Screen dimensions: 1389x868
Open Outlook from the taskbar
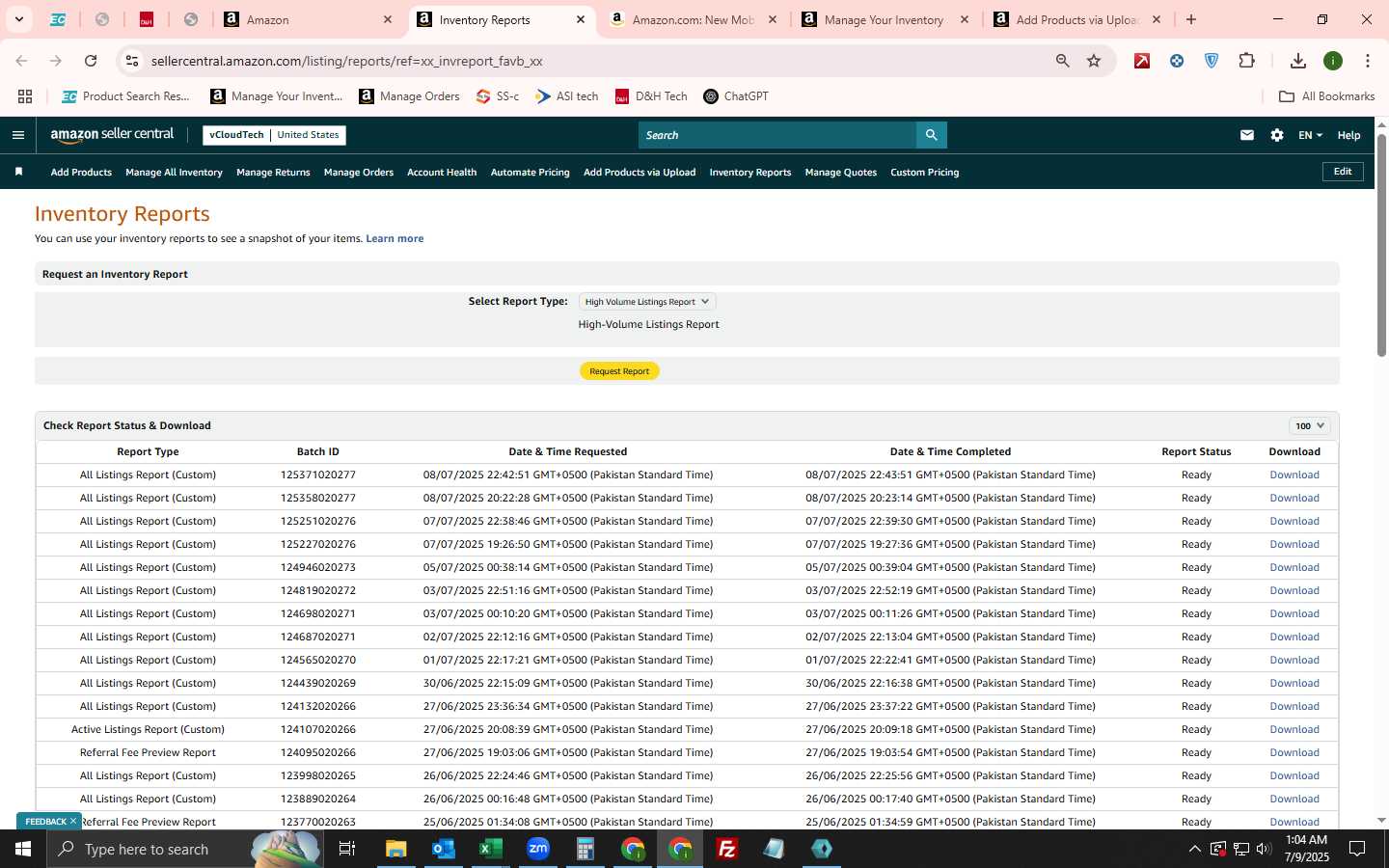[x=444, y=849]
